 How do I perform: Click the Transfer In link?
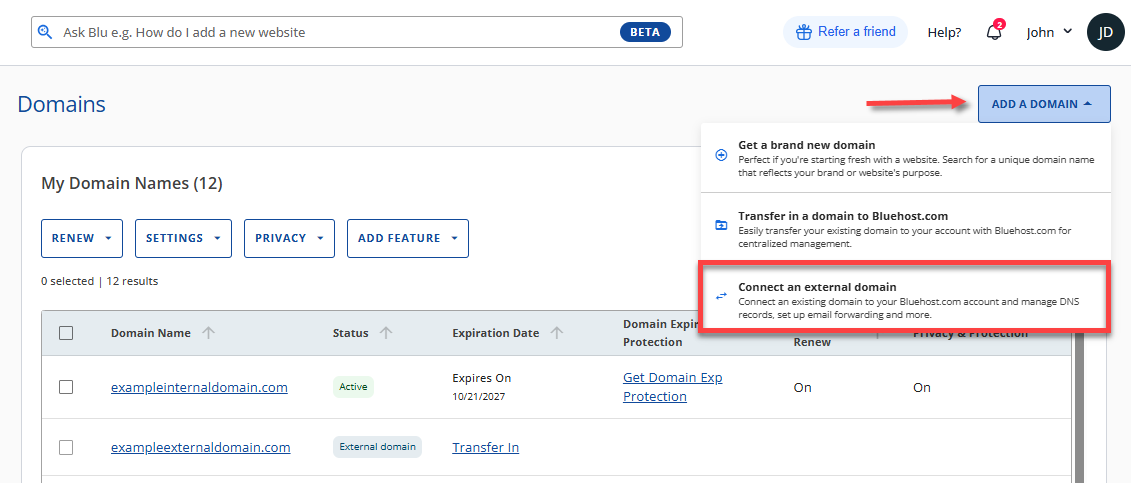click(485, 447)
